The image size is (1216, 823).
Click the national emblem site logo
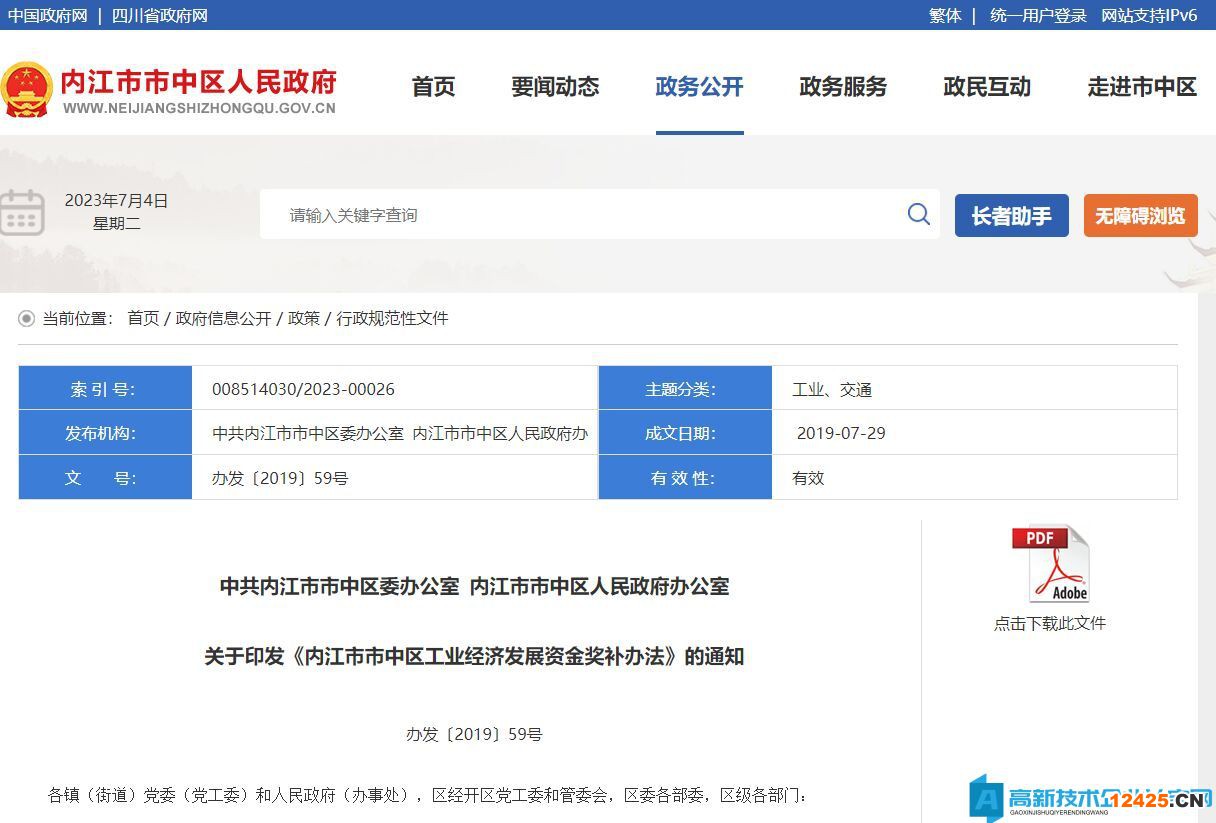pos(27,90)
